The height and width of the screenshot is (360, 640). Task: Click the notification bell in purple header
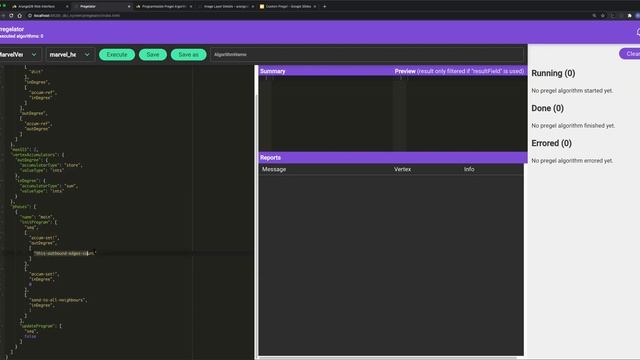coord(638,32)
